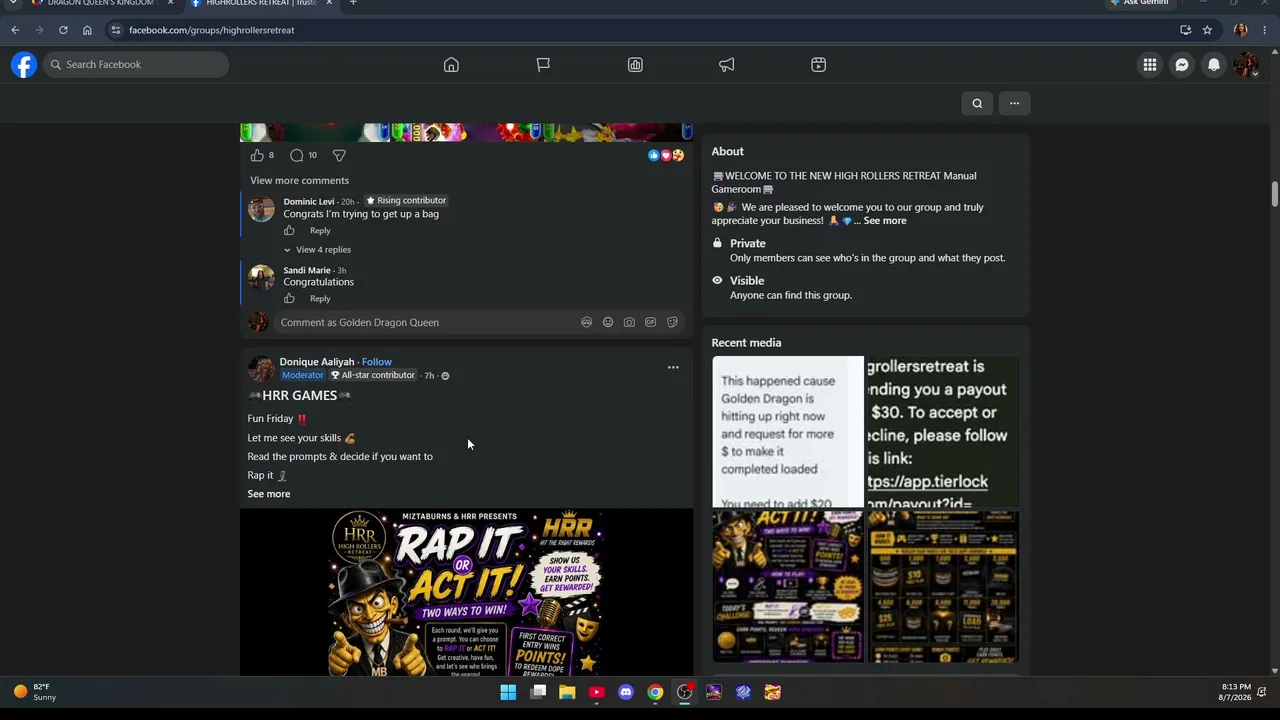Open Sandi Marie's avatar
Viewport: 1280px width, 720px height.
[261, 277]
